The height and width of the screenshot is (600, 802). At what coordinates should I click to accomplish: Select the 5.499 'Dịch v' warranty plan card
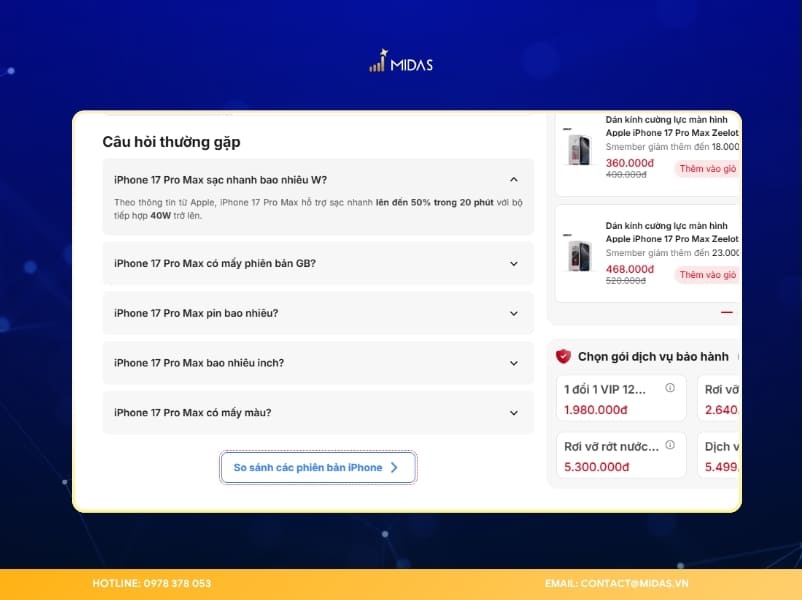720,456
